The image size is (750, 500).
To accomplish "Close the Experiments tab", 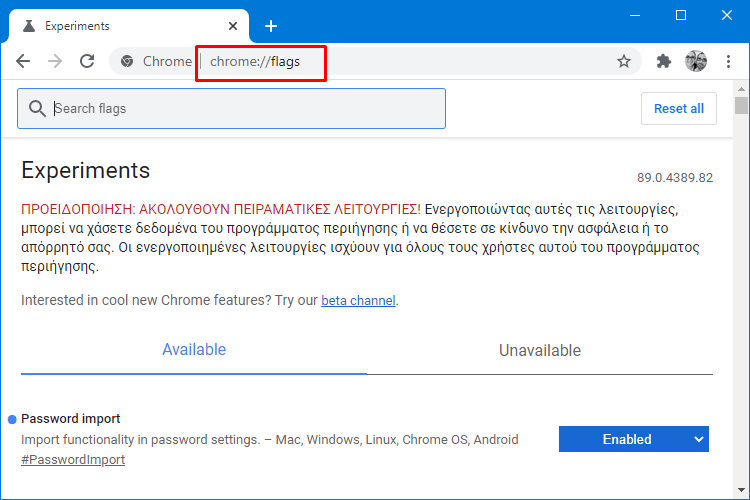I will point(233,26).
